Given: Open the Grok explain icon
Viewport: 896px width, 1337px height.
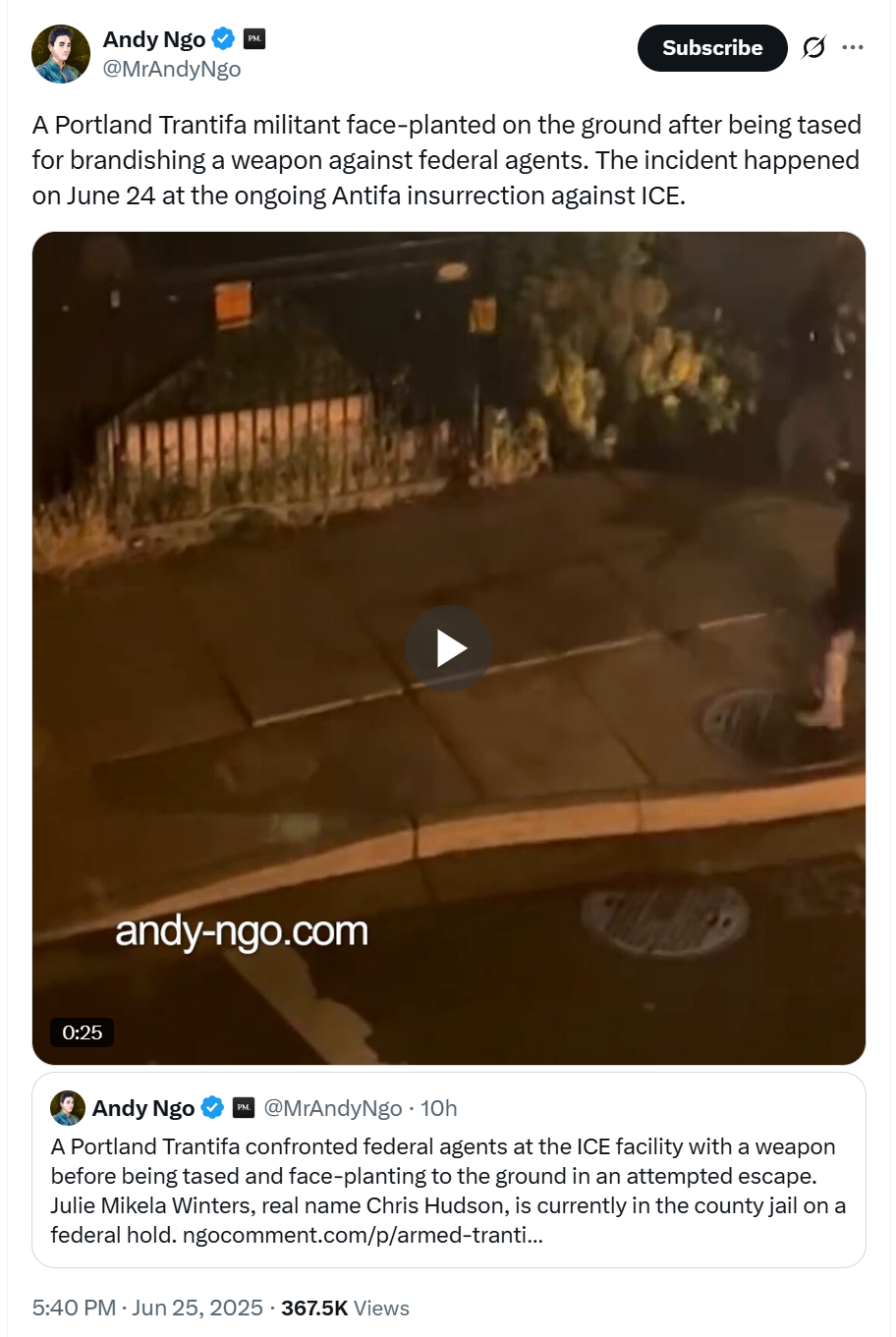Looking at the screenshot, I should point(813,47).
